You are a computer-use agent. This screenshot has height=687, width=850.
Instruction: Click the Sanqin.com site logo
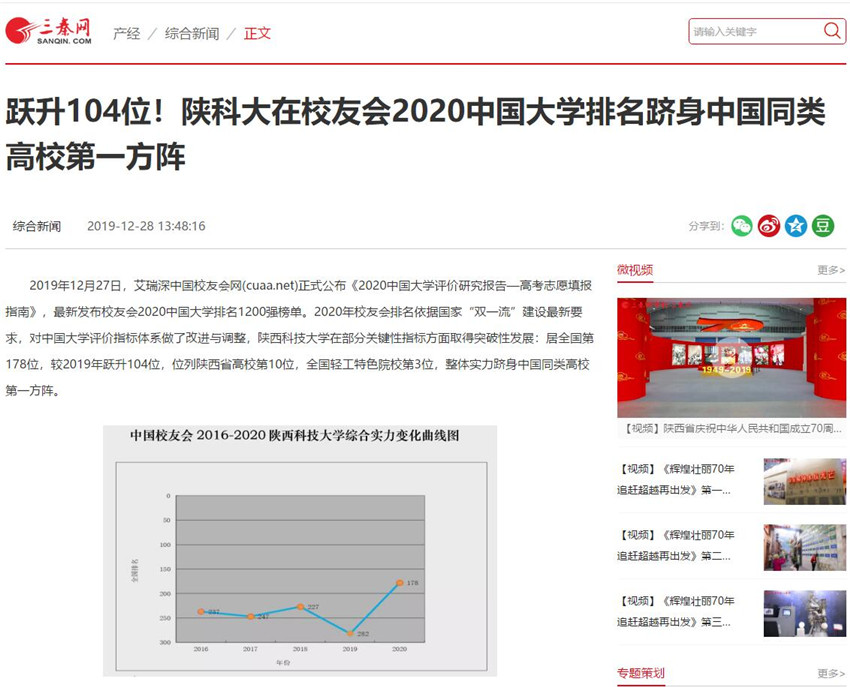[49, 31]
